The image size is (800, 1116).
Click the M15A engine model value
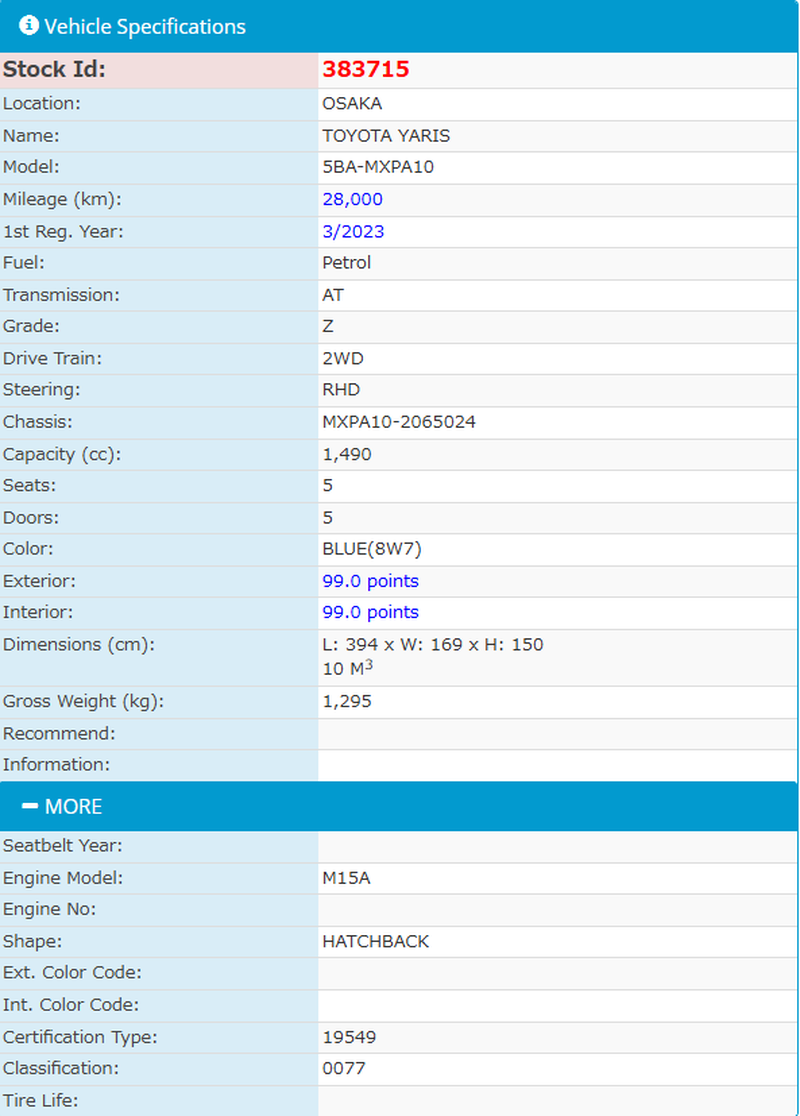(346, 878)
